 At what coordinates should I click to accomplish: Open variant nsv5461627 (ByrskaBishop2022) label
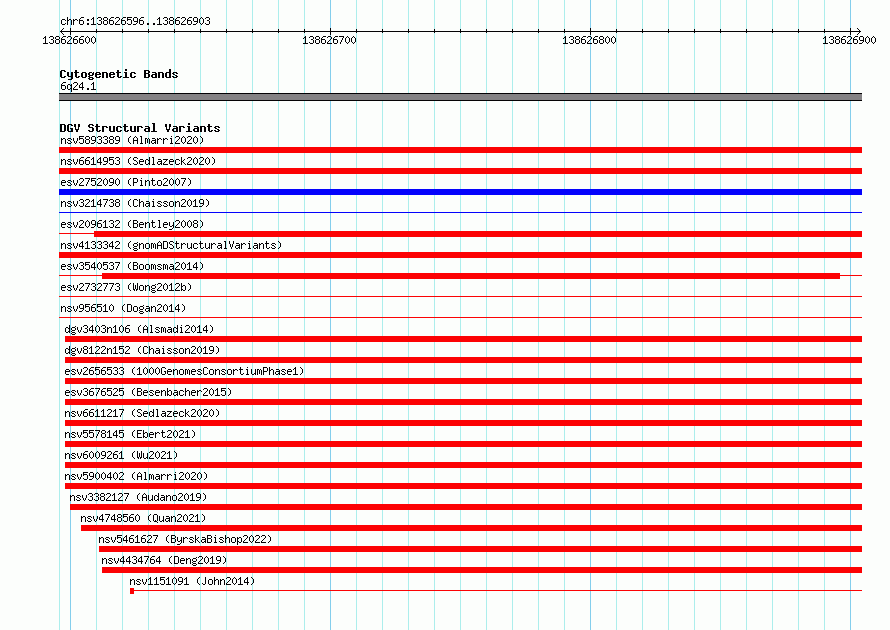click(x=185, y=539)
